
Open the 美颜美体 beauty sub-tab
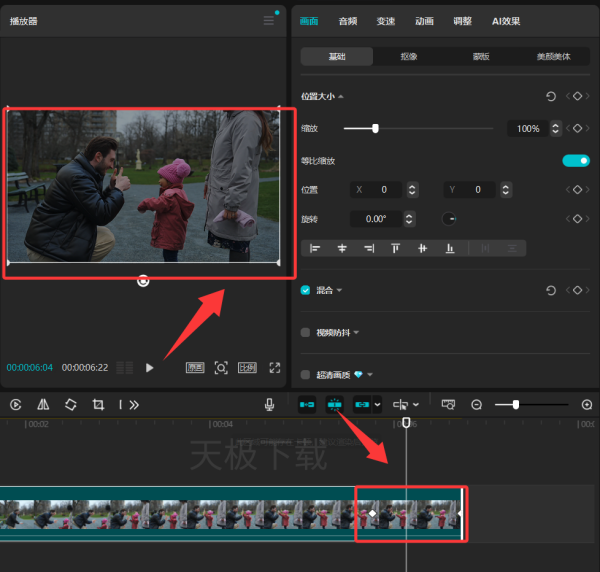[553, 57]
